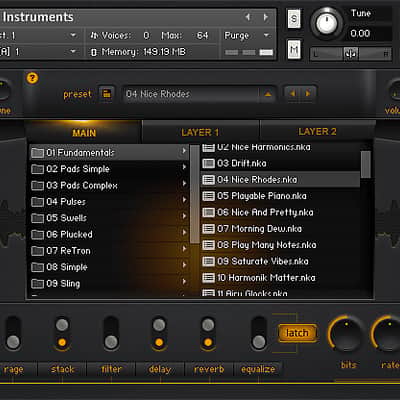Open the preset save disk icon
400x400 pixels.
tap(107, 94)
